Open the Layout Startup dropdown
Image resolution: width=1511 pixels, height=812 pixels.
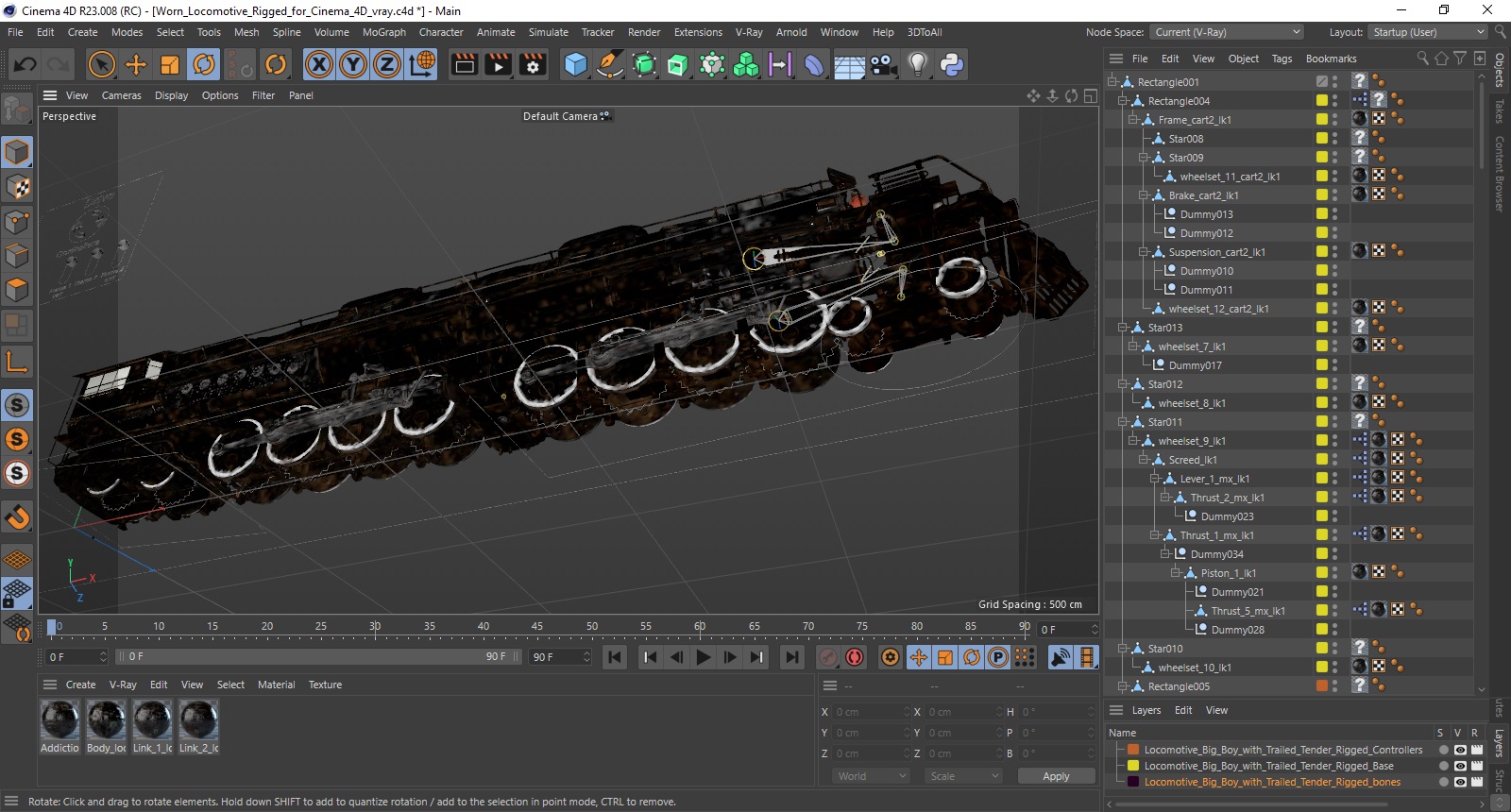(1428, 32)
